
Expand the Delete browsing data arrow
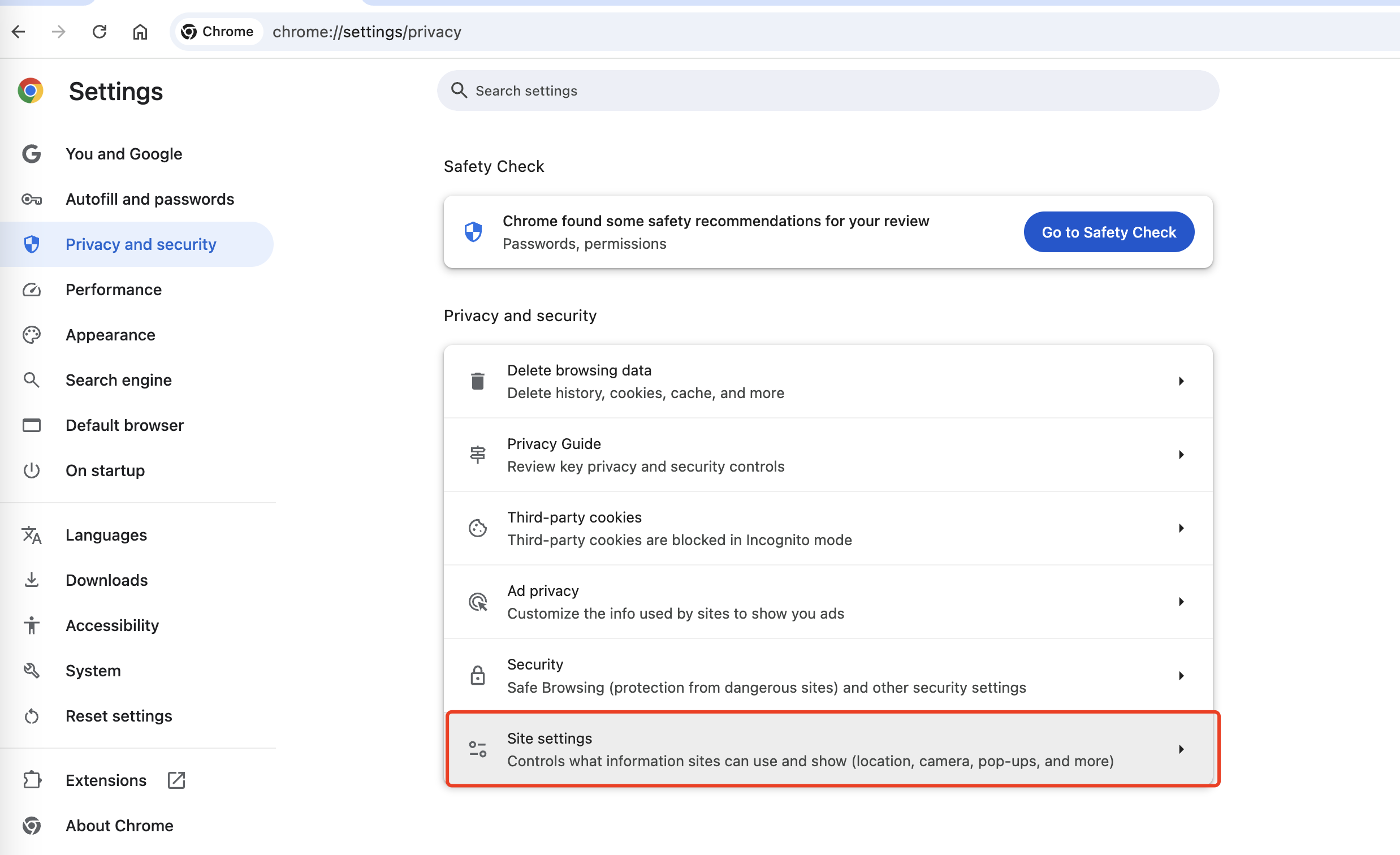coord(1181,382)
